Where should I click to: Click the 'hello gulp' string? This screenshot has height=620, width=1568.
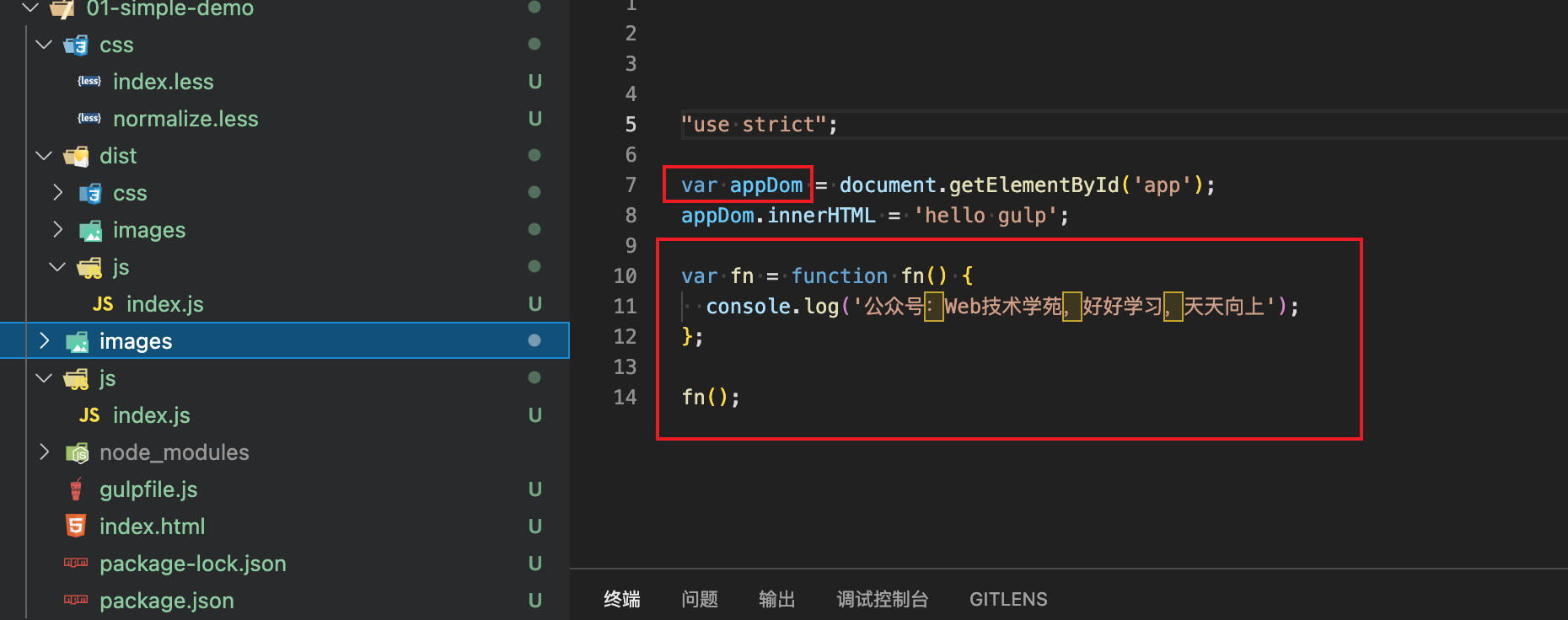[x=985, y=216]
